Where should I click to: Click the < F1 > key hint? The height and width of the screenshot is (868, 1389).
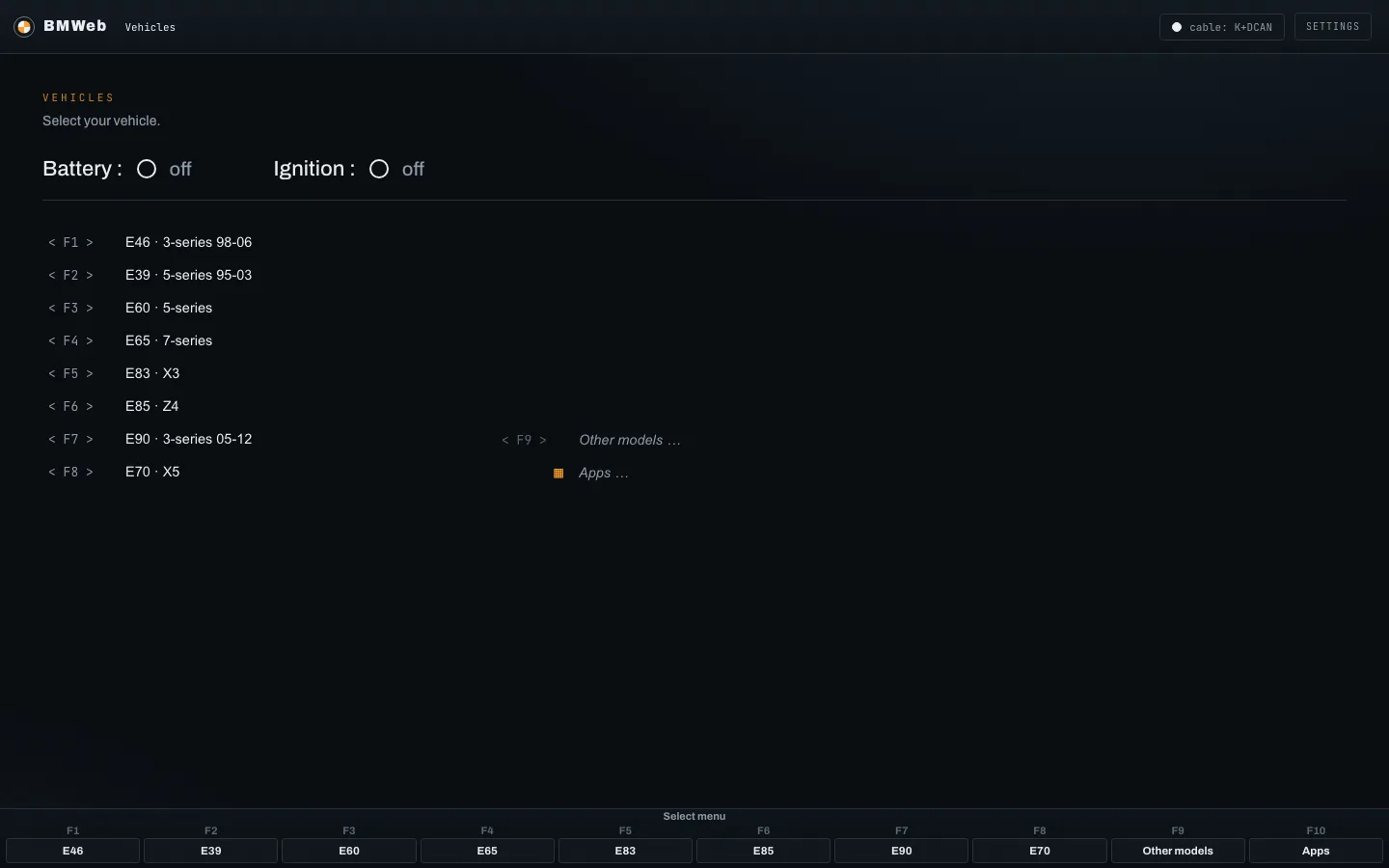(x=71, y=242)
